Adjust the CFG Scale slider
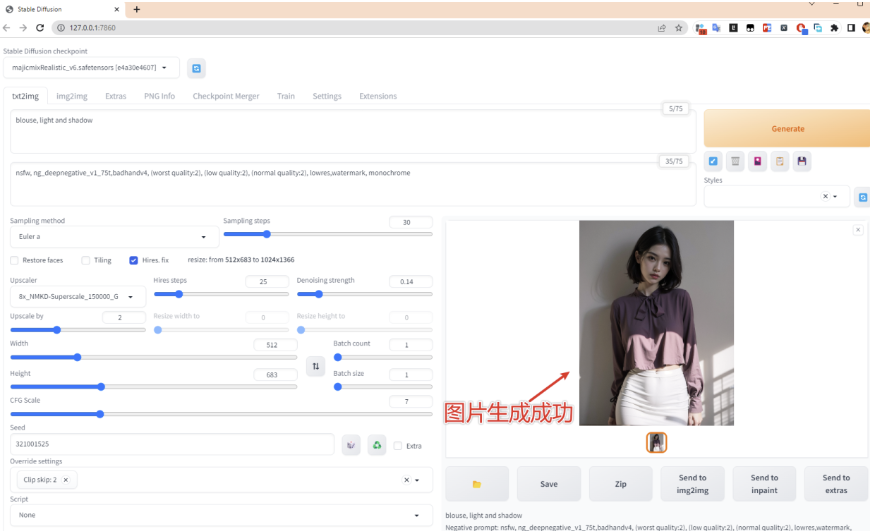870x531 pixels. click(221, 414)
